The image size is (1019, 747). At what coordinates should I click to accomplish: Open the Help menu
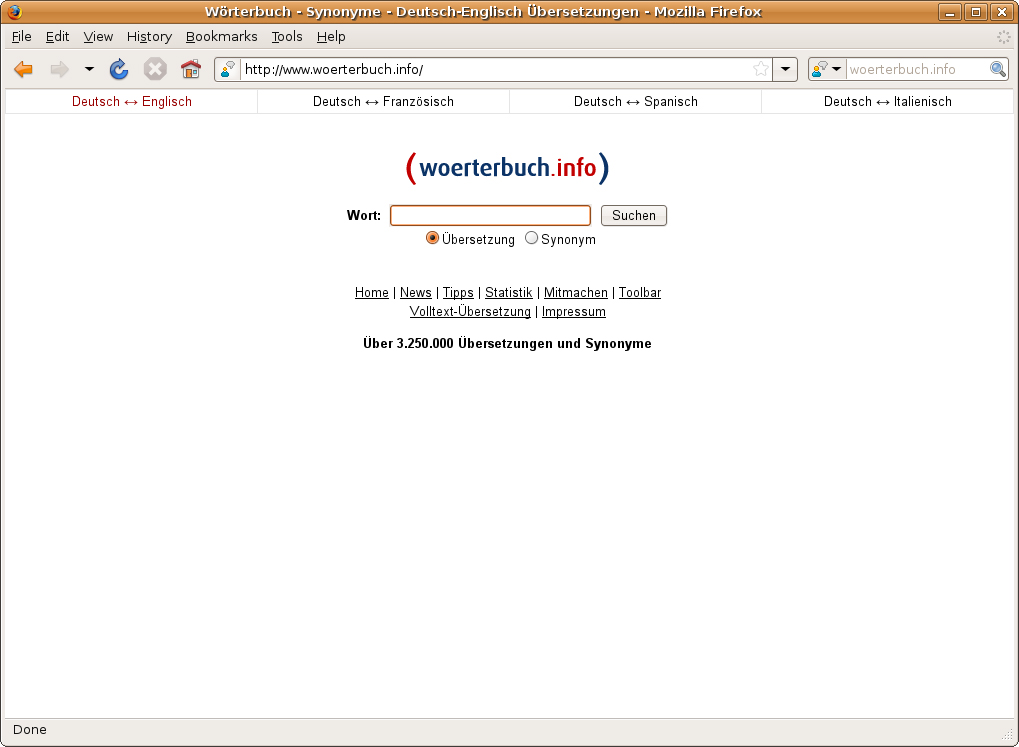[x=331, y=36]
